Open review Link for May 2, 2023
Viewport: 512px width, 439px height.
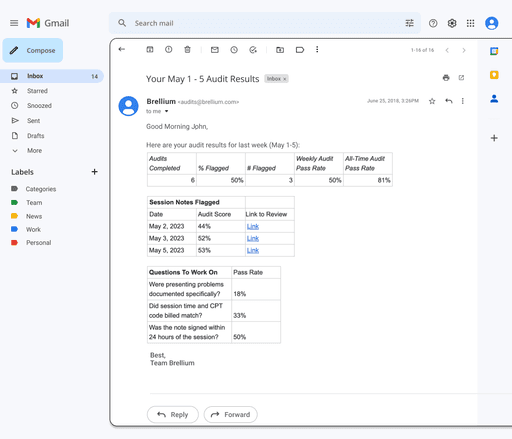point(253,227)
